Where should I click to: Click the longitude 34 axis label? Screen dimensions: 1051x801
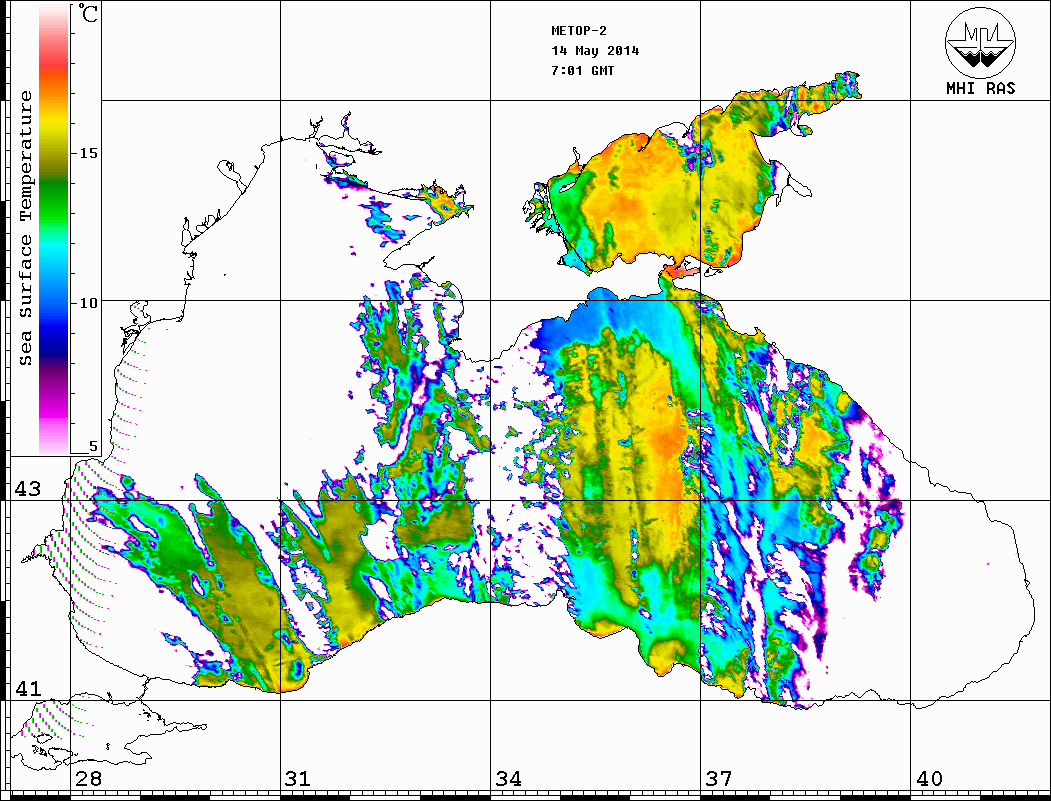click(507, 779)
